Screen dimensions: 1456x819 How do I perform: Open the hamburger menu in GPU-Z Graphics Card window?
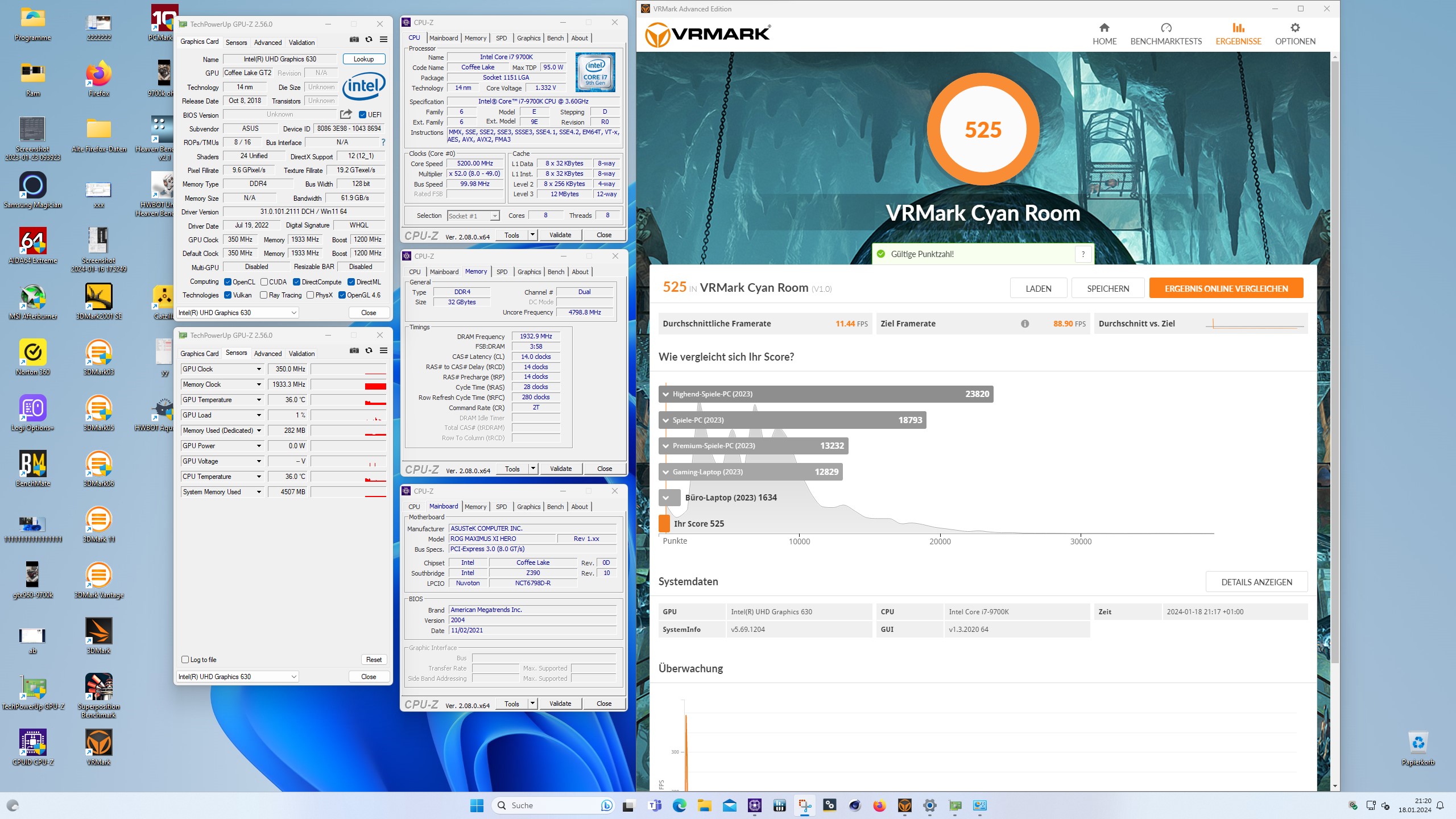[x=384, y=39]
